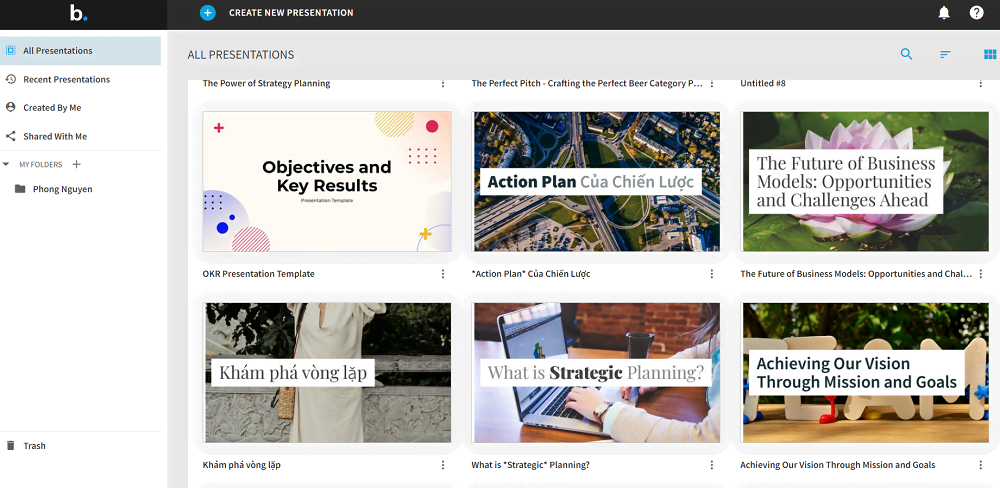The image size is (1000, 488).
Task: Click CREATE NEW PRESENTATION text
Action: click(x=291, y=13)
